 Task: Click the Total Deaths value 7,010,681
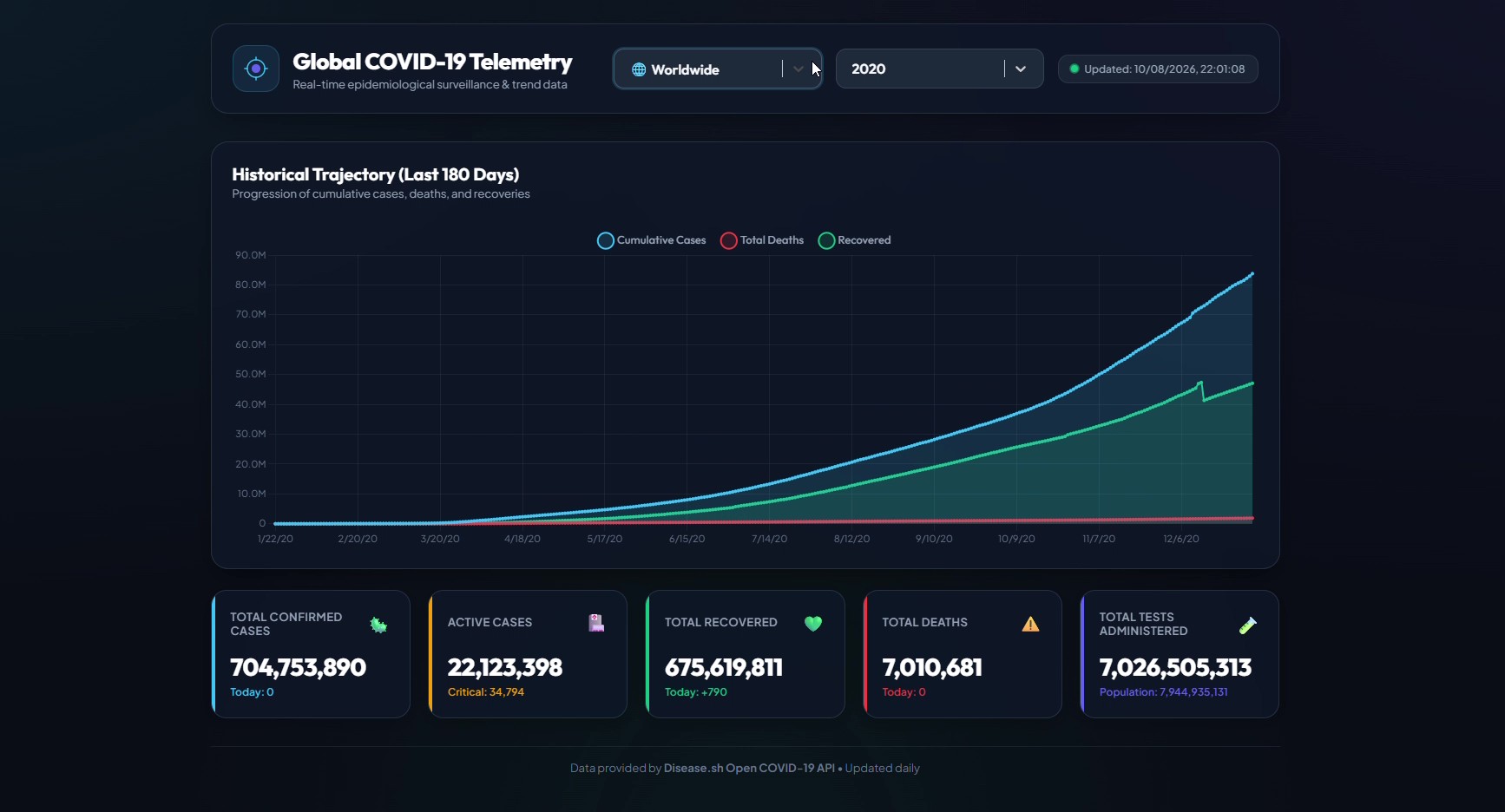point(932,667)
